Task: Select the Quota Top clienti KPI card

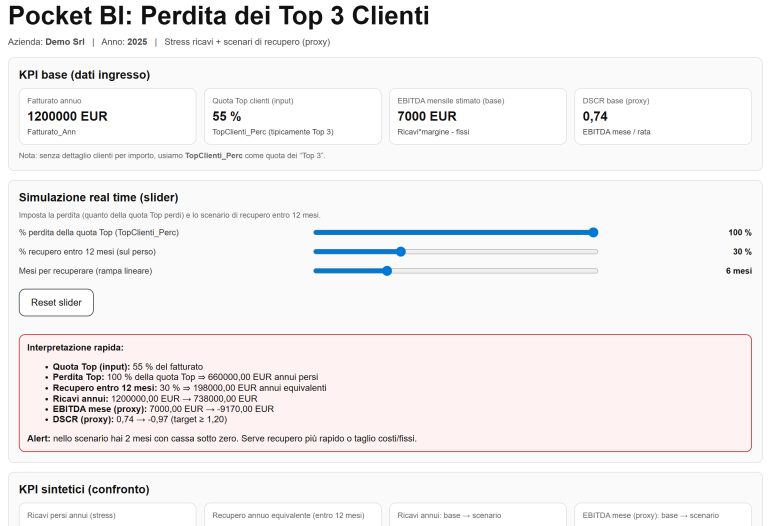Action: (293, 116)
